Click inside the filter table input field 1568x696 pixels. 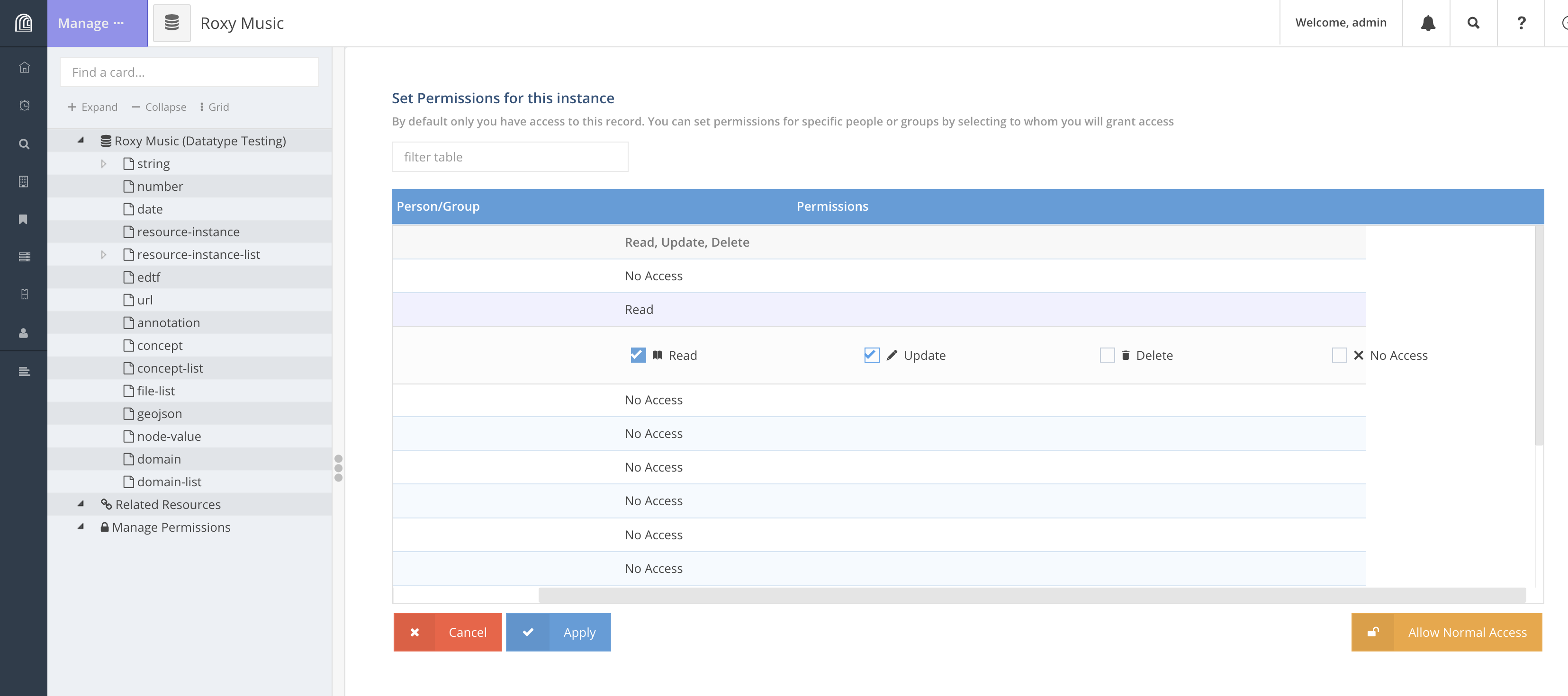[510, 156]
